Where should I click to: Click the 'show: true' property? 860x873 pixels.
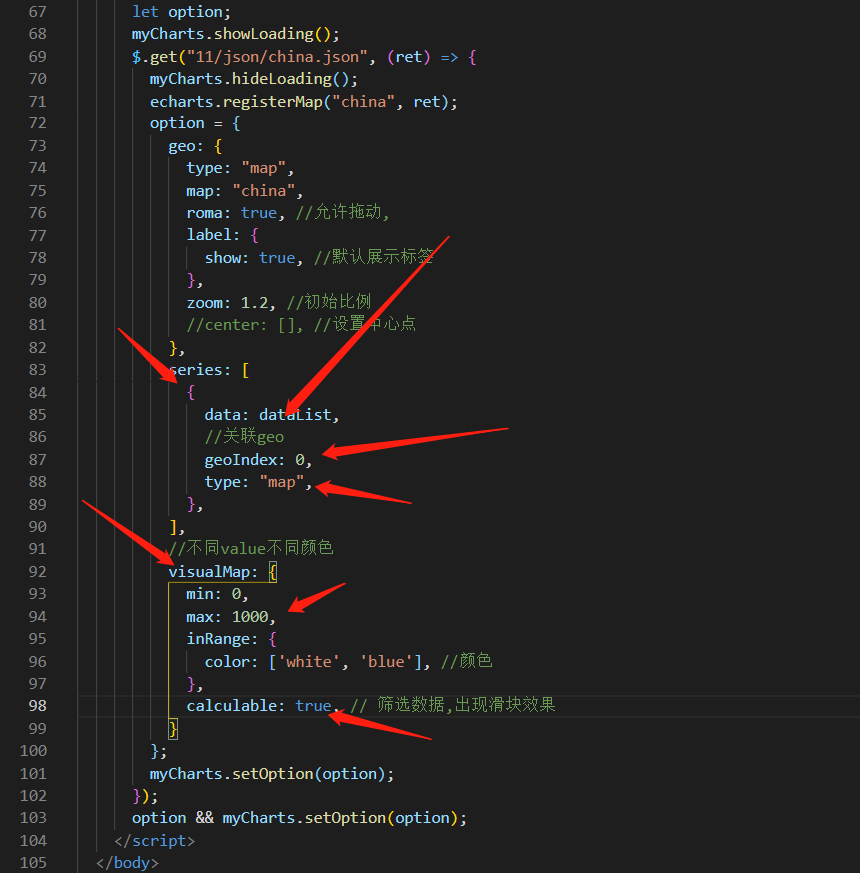249,258
